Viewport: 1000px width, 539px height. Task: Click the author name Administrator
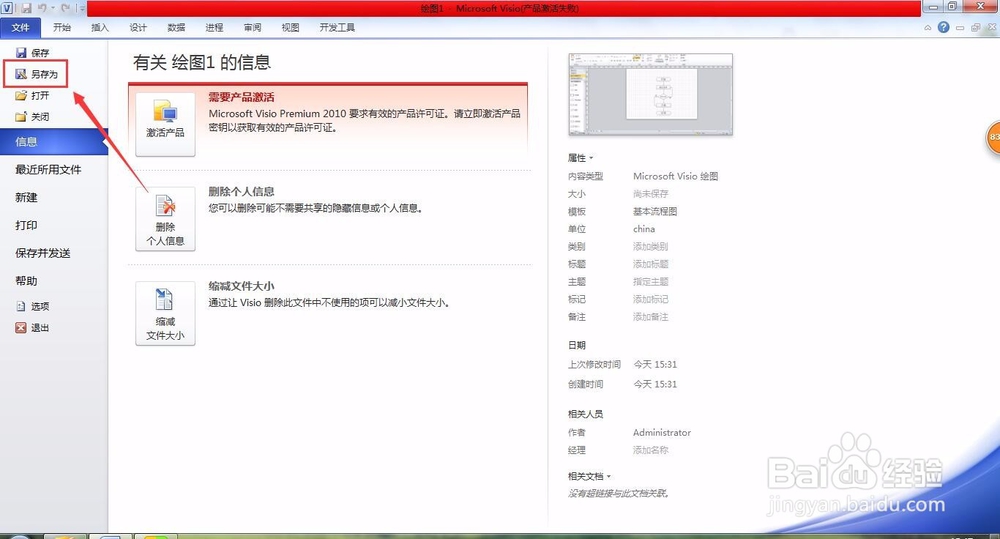661,432
